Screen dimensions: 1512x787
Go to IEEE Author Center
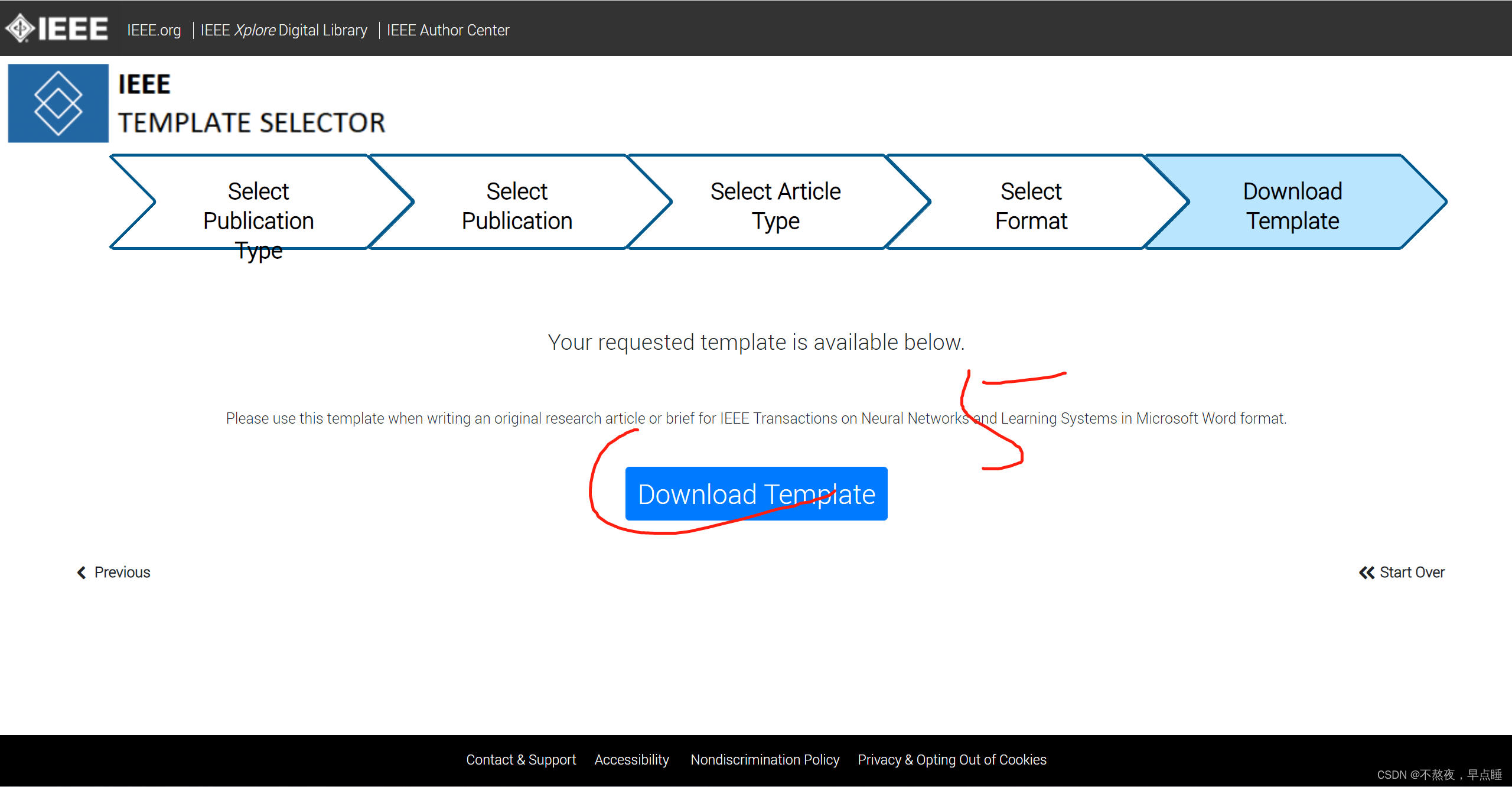click(448, 30)
